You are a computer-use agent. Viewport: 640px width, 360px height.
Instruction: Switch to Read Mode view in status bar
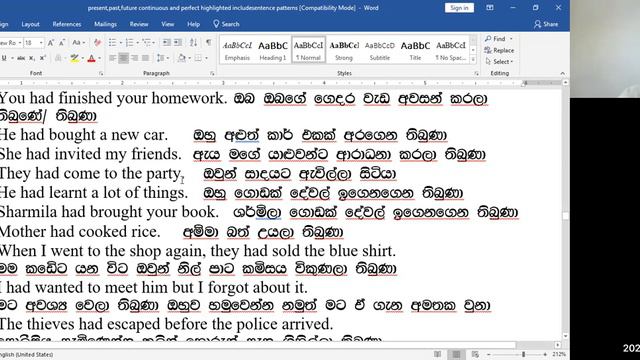[x=438, y=354]
